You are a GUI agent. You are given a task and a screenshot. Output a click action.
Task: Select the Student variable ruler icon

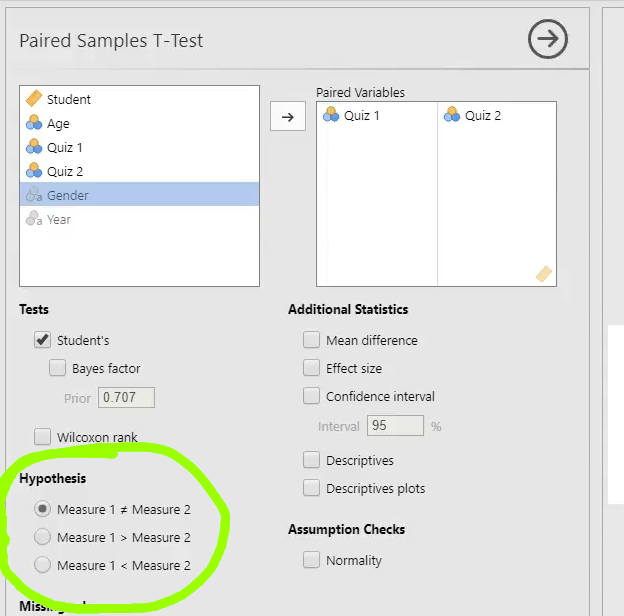click(x=34, y=99)
